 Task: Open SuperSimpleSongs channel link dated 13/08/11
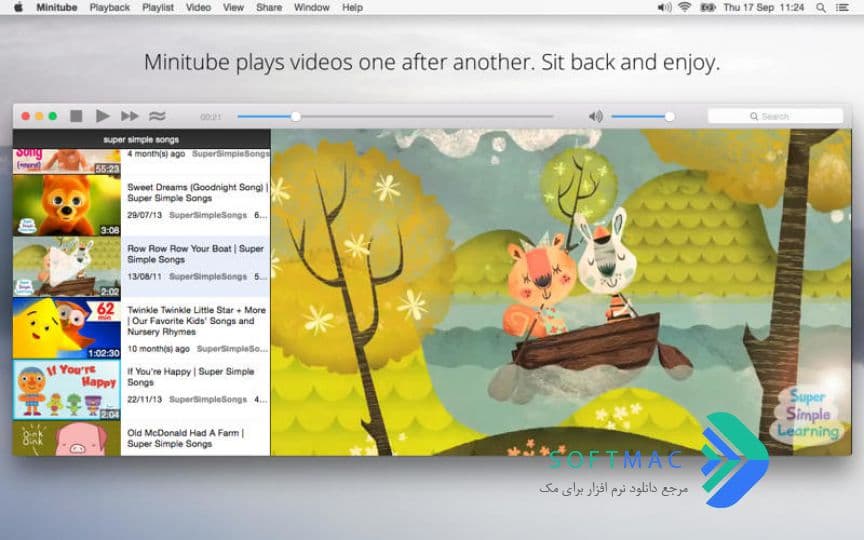(208, 277)
